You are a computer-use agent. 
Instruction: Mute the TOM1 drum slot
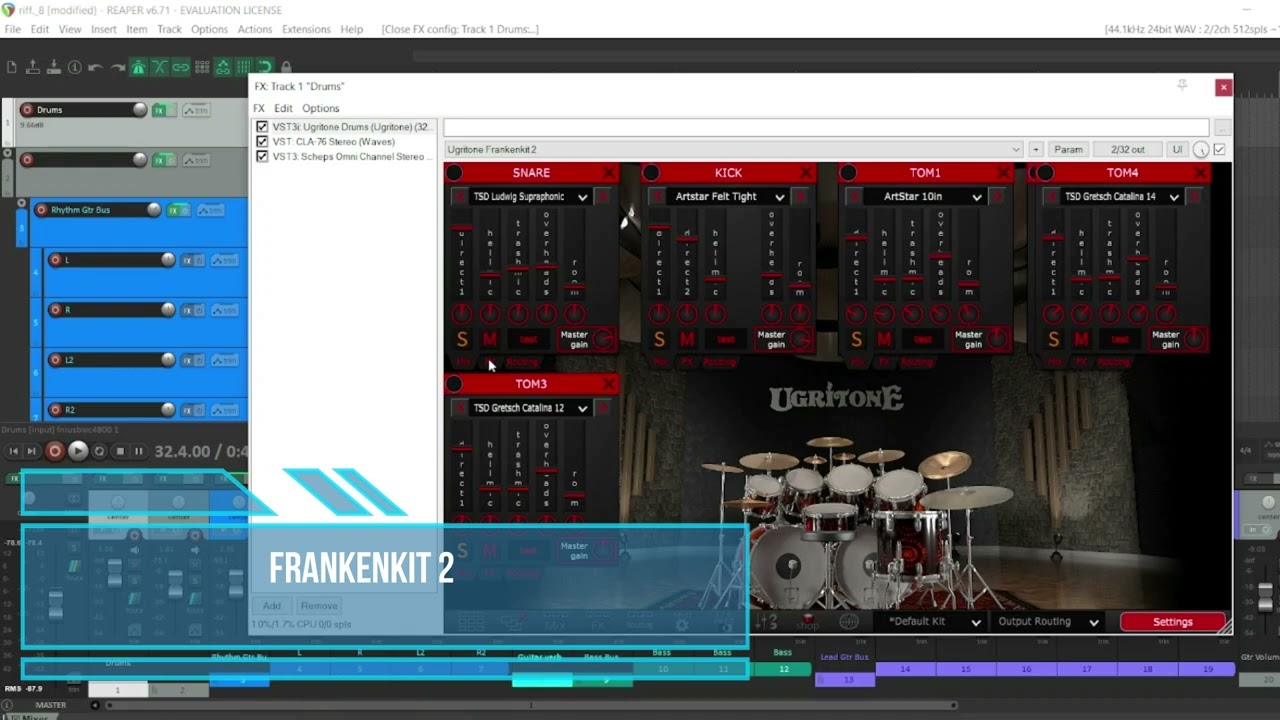click(x=884, y=340)
